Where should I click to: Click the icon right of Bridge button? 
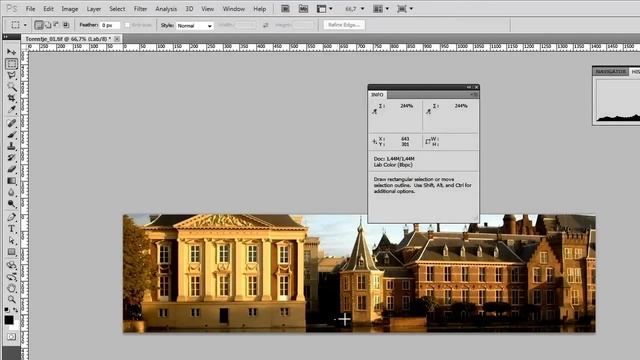303,9
